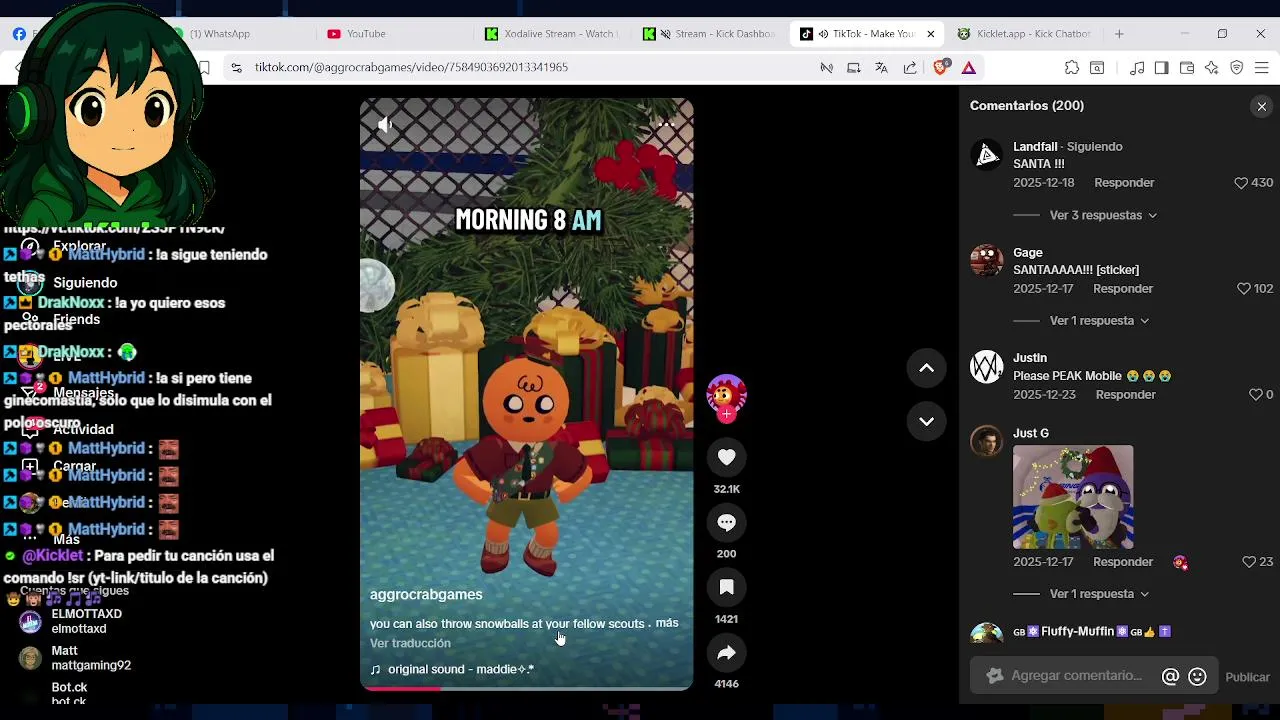Image resolution: width=1280 pixels, height=720 pixels.
Task: Like Landfall's comment heart
Action: 1241,183
